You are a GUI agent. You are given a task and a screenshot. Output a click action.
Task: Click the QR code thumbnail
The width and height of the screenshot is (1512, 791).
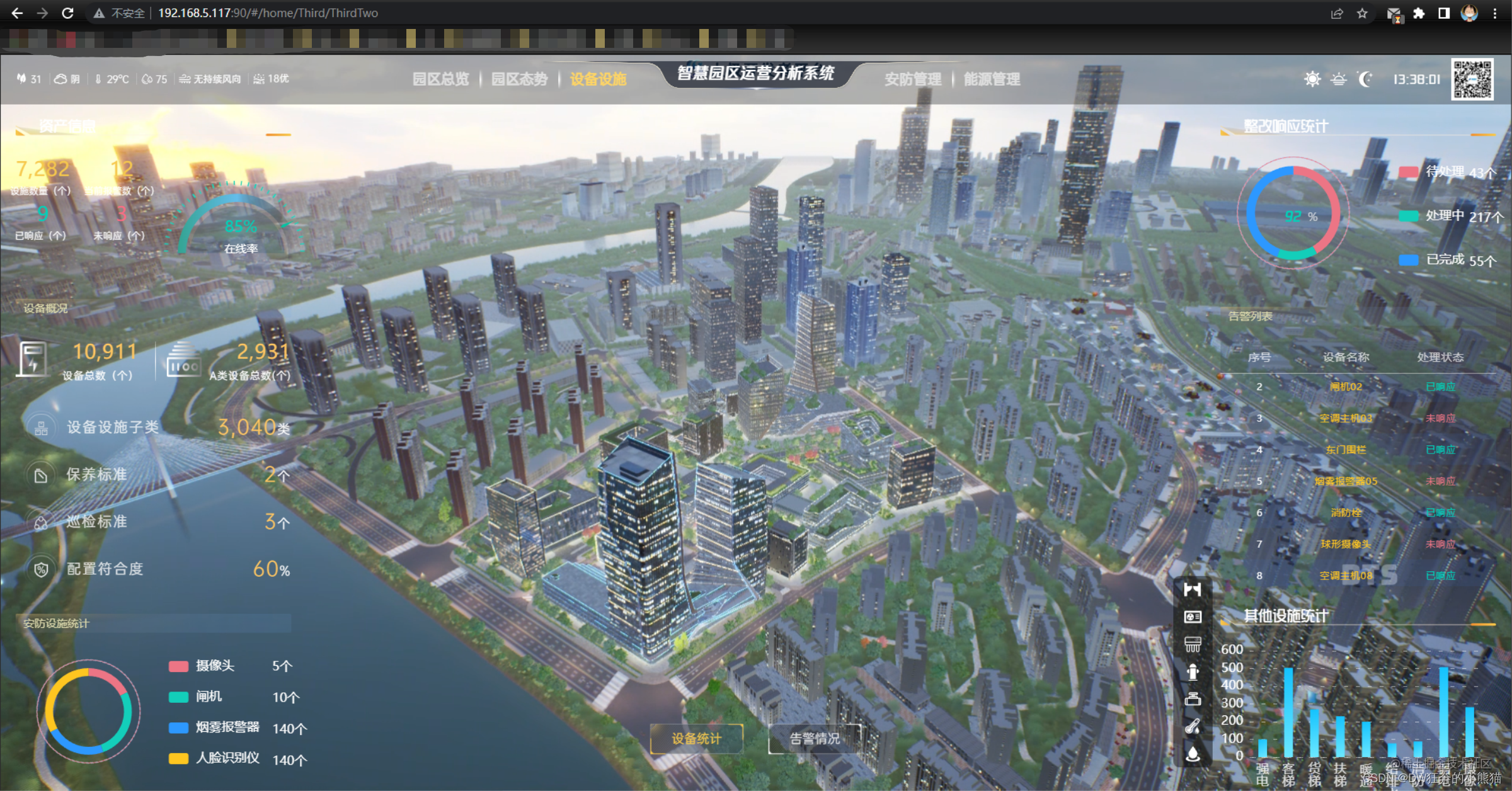pyautogui.click(x=1472, y=79)
